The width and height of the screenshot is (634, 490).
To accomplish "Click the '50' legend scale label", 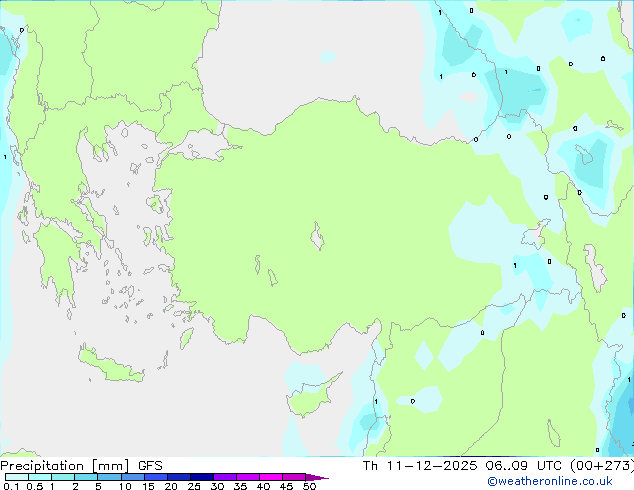I will 309,486.
